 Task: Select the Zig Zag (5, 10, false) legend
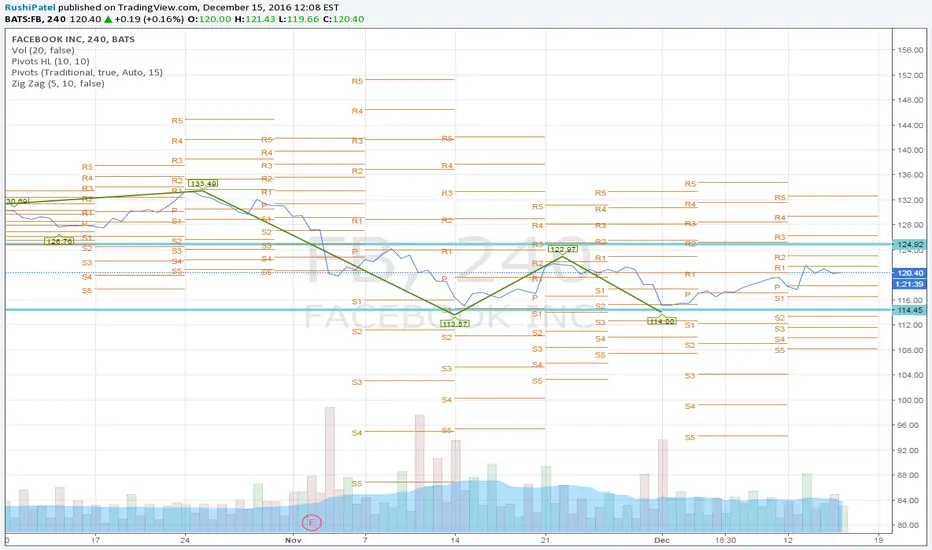tap(58, 84)
